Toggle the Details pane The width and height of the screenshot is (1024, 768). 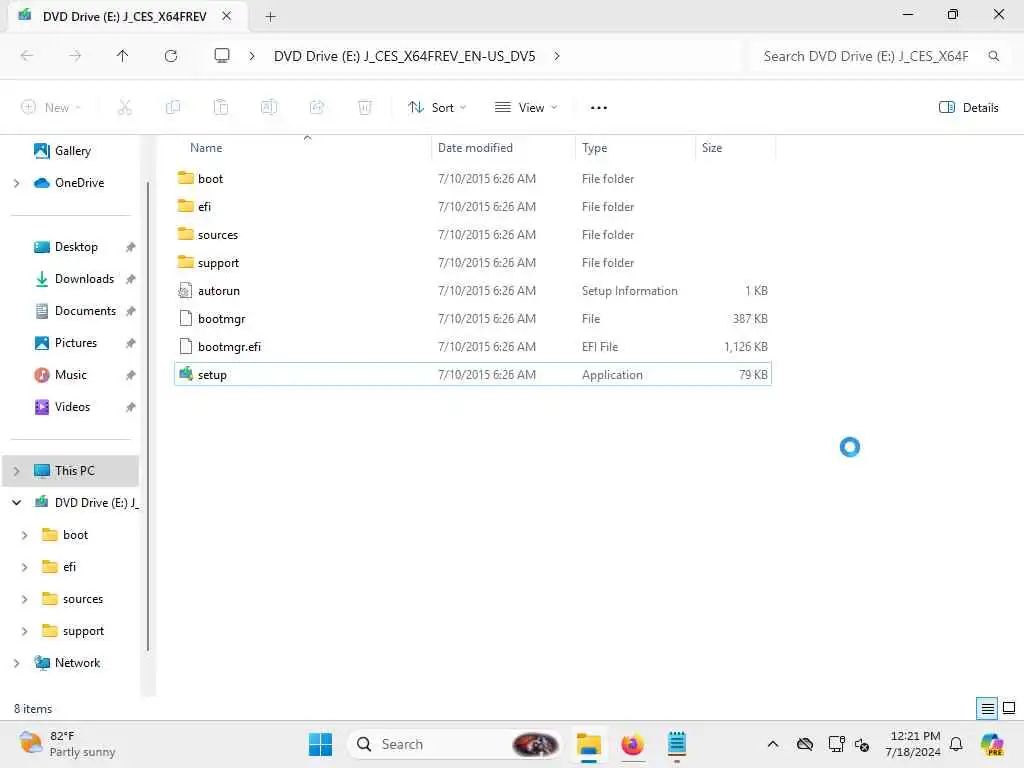[x=968, y=107]
